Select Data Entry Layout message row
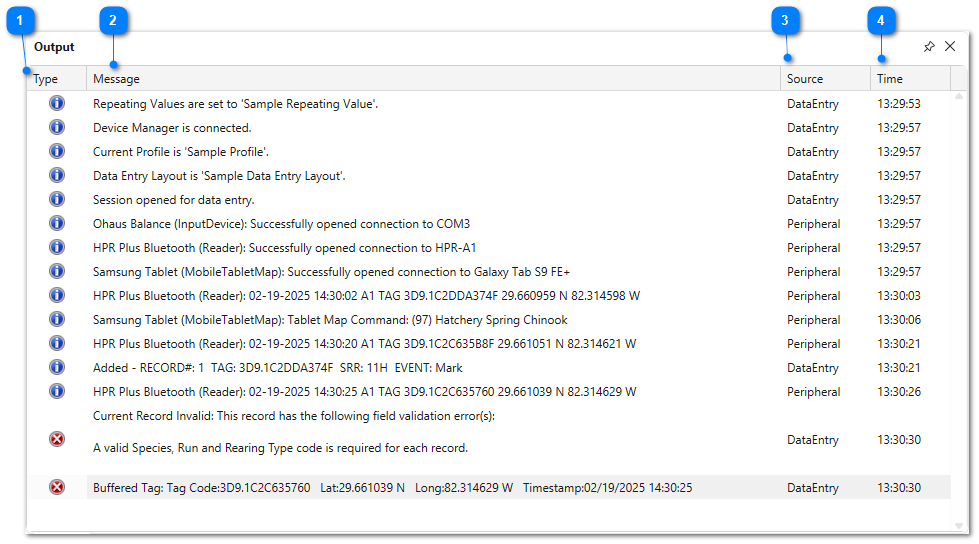 488,176
